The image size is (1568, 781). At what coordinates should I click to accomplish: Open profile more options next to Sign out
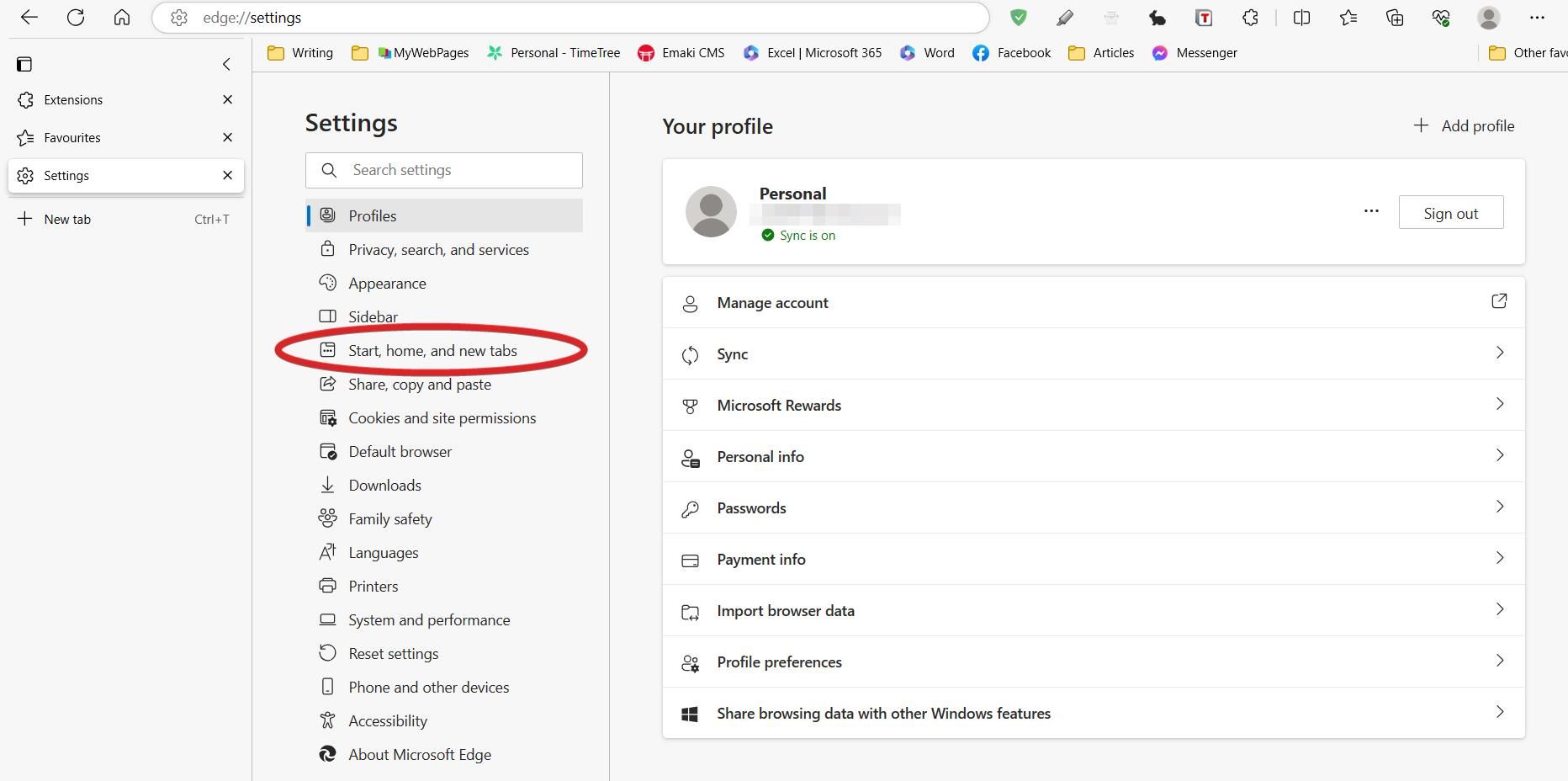point(1371,211)
